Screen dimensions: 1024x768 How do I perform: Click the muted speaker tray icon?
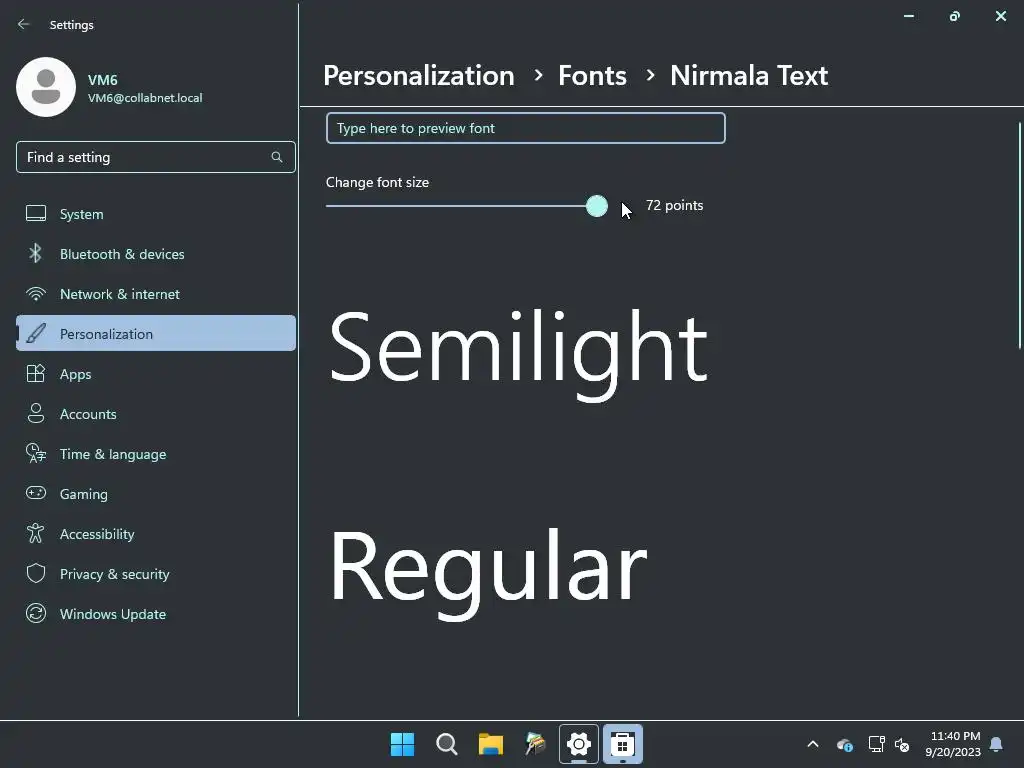(x=902, y=744)
